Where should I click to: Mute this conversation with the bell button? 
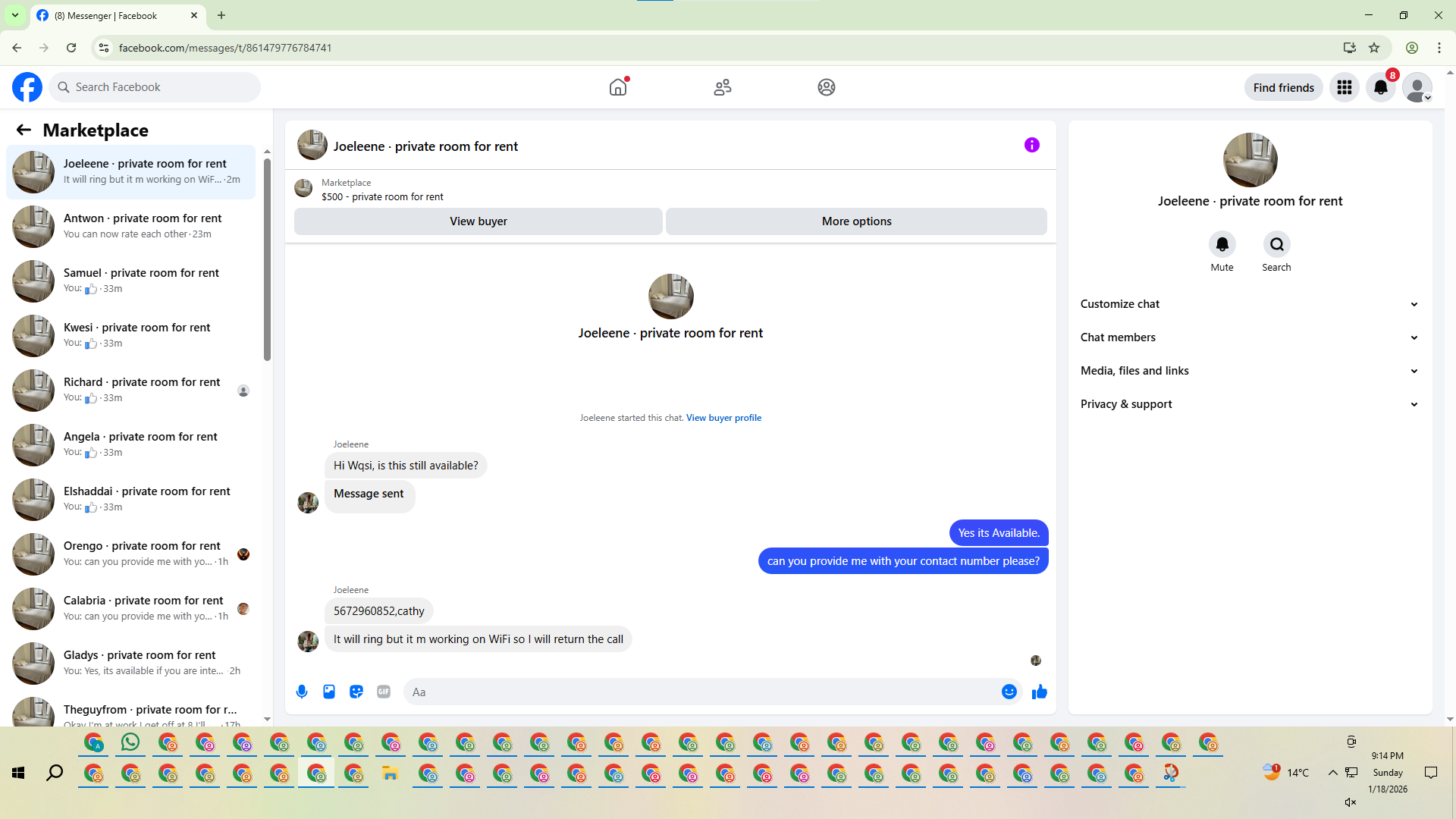click(1222, 244)
